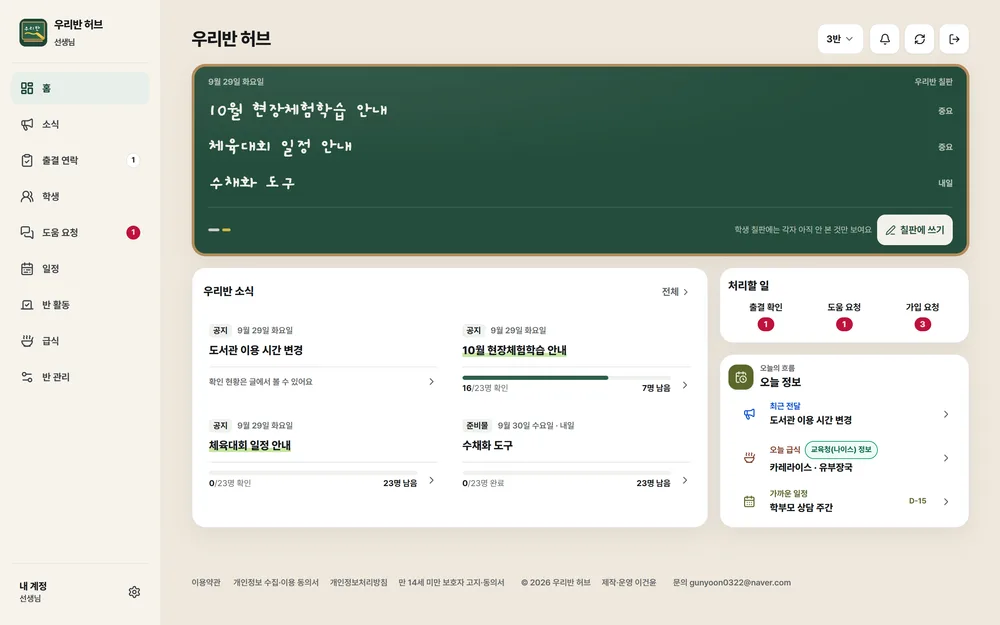Open 개인정보 수집·이용 동의서 footer link

[276, 582]
